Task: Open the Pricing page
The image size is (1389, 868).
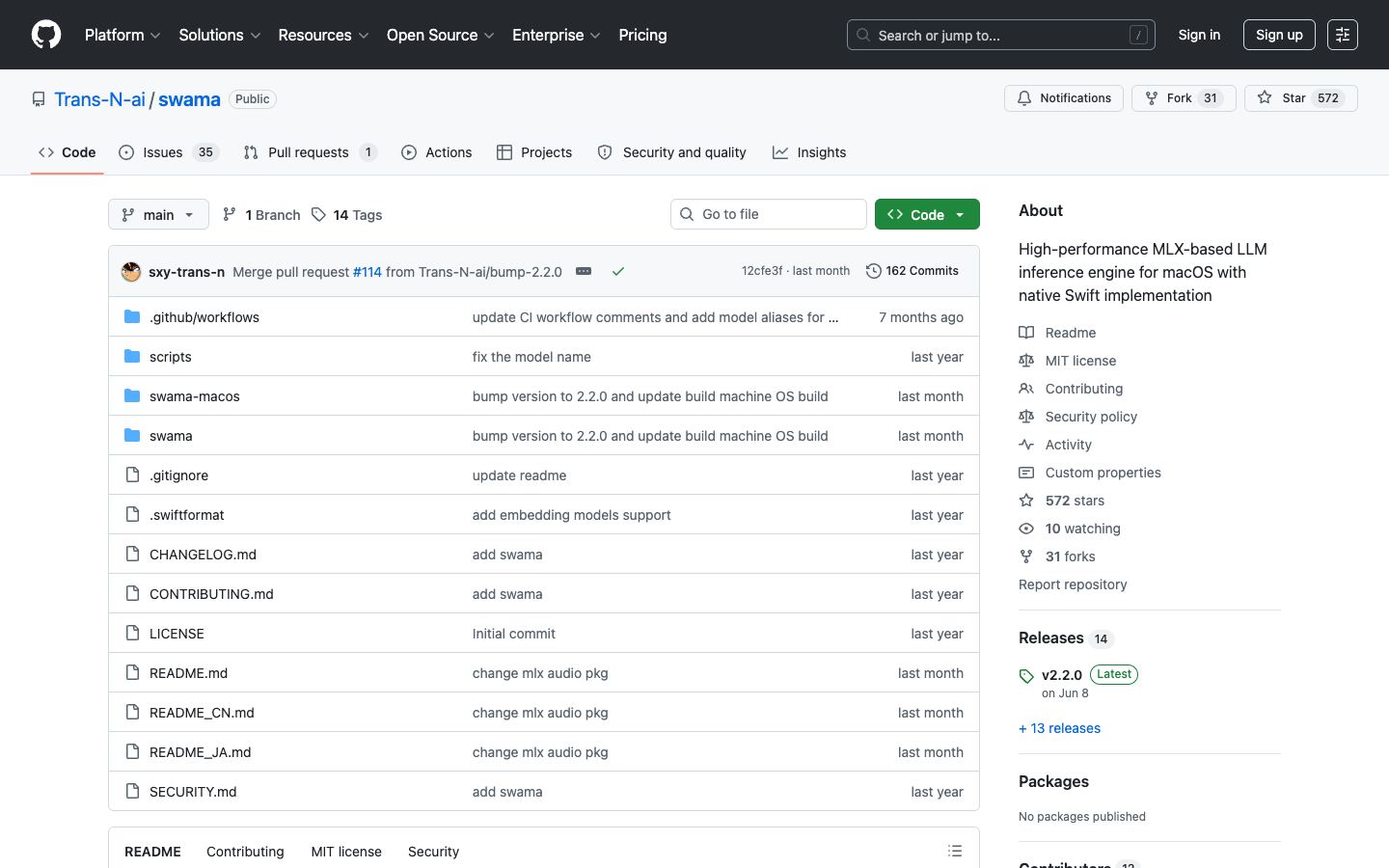Action: pos(642,35)
